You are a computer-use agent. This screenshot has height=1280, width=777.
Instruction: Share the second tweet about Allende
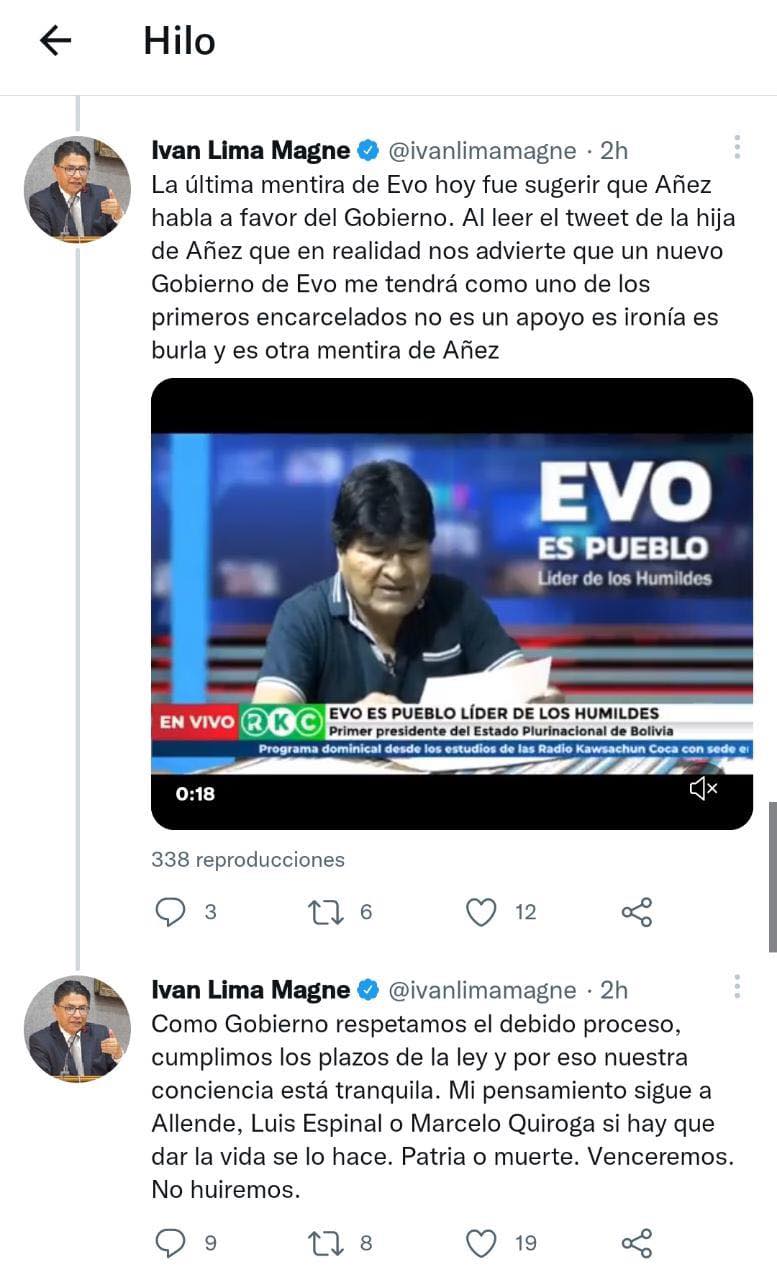[637, 1243]
